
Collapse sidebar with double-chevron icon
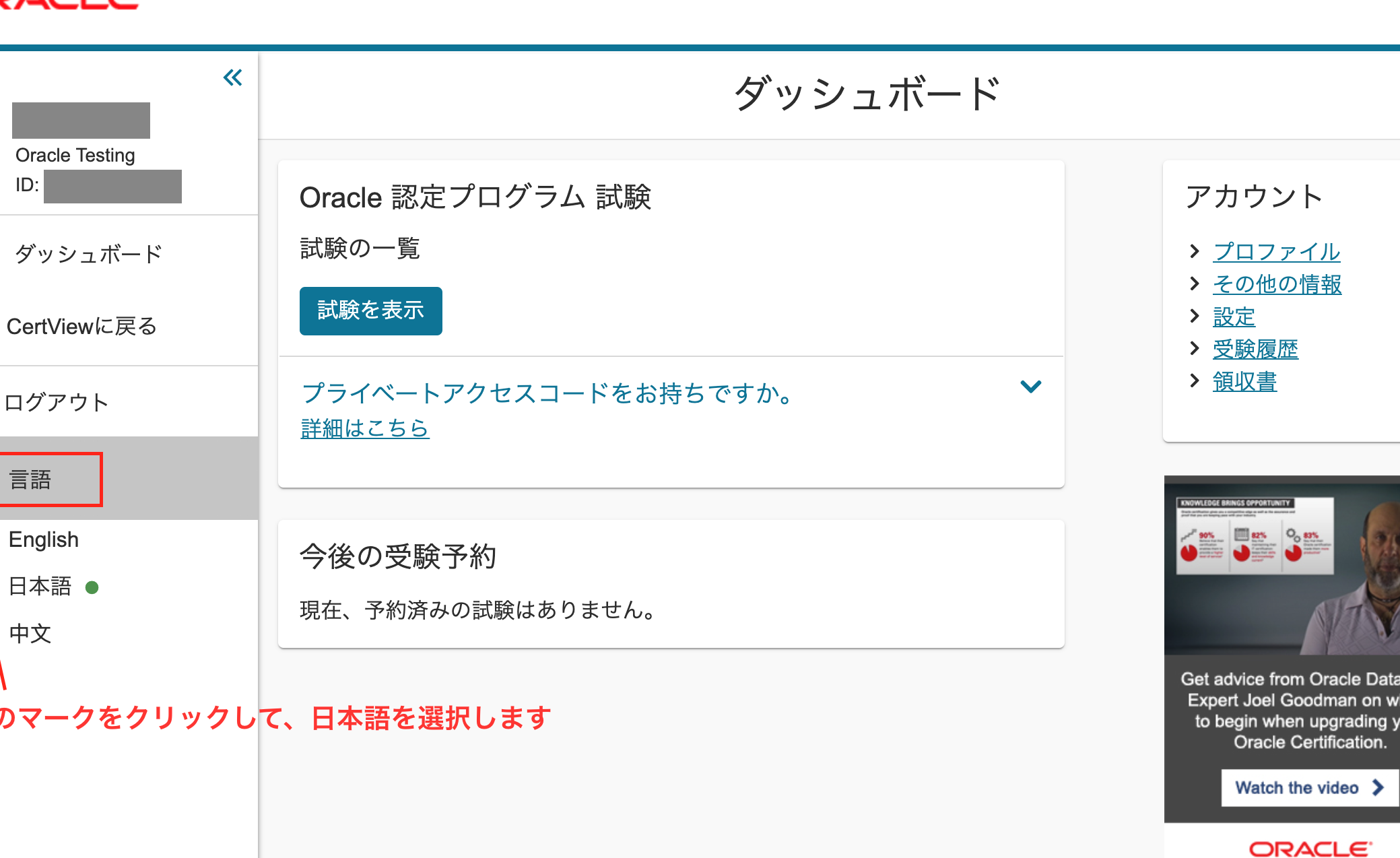coord(232,78)
